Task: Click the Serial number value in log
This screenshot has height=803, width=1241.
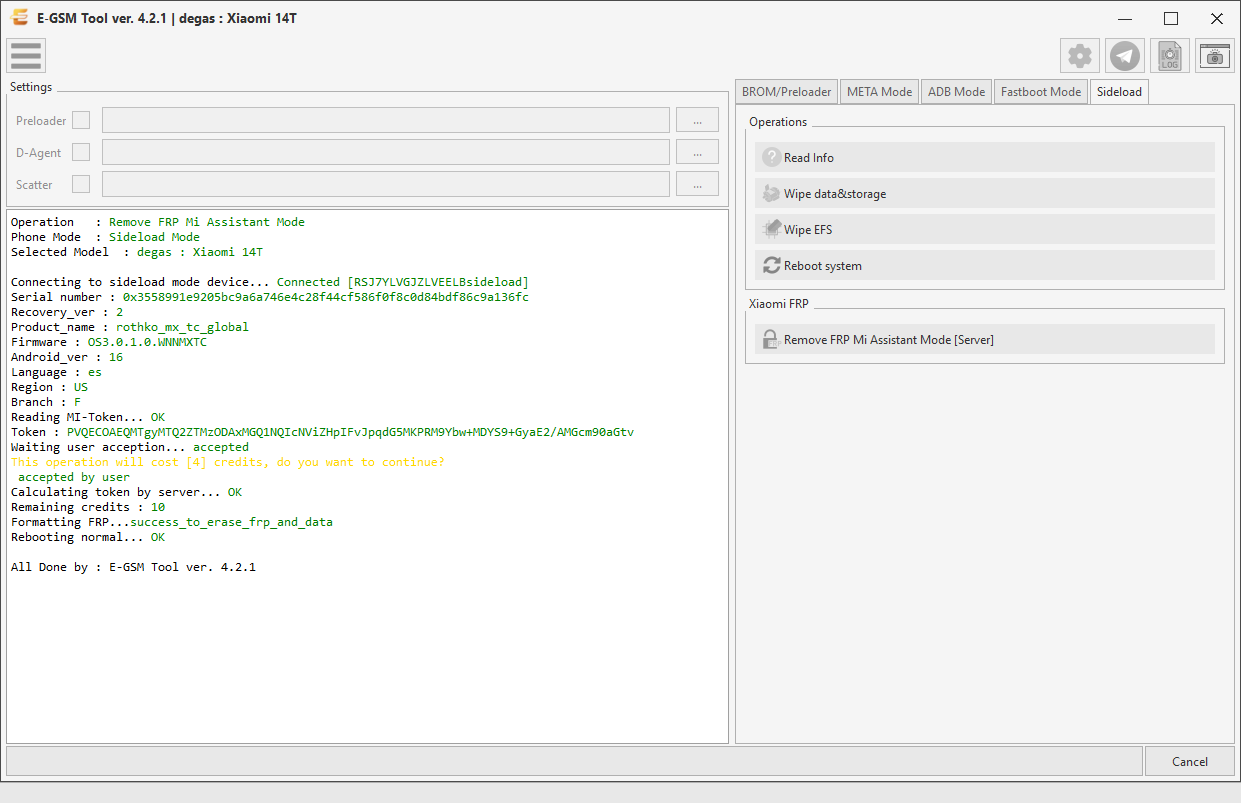Action: (326, 297)
